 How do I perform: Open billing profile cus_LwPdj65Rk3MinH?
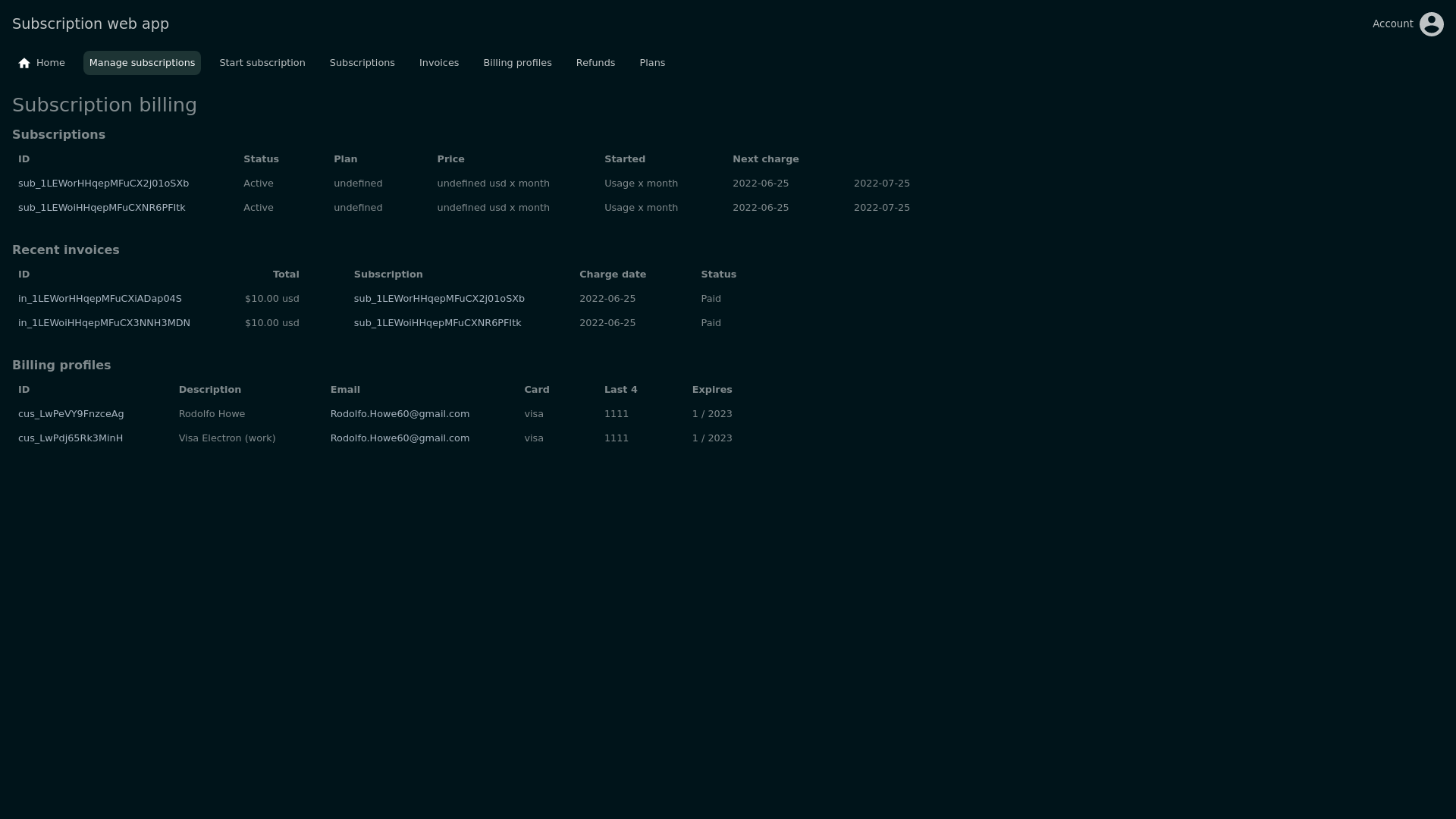[71, 438]
